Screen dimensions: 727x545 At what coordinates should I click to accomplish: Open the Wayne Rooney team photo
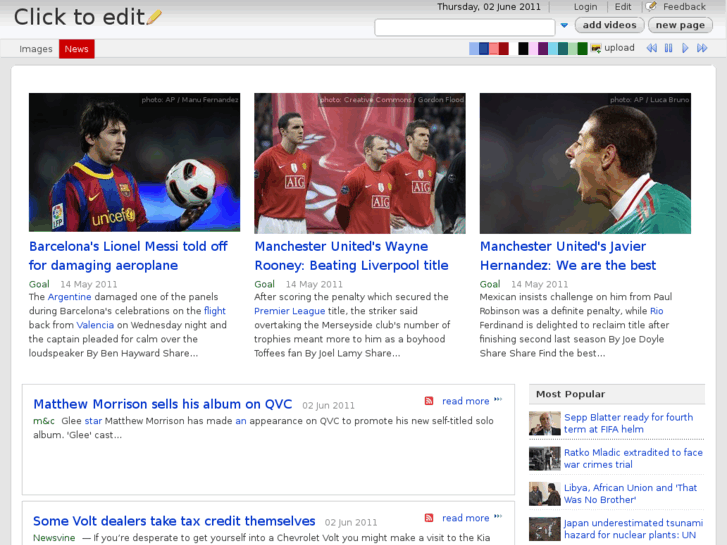[x=360, y=163]
